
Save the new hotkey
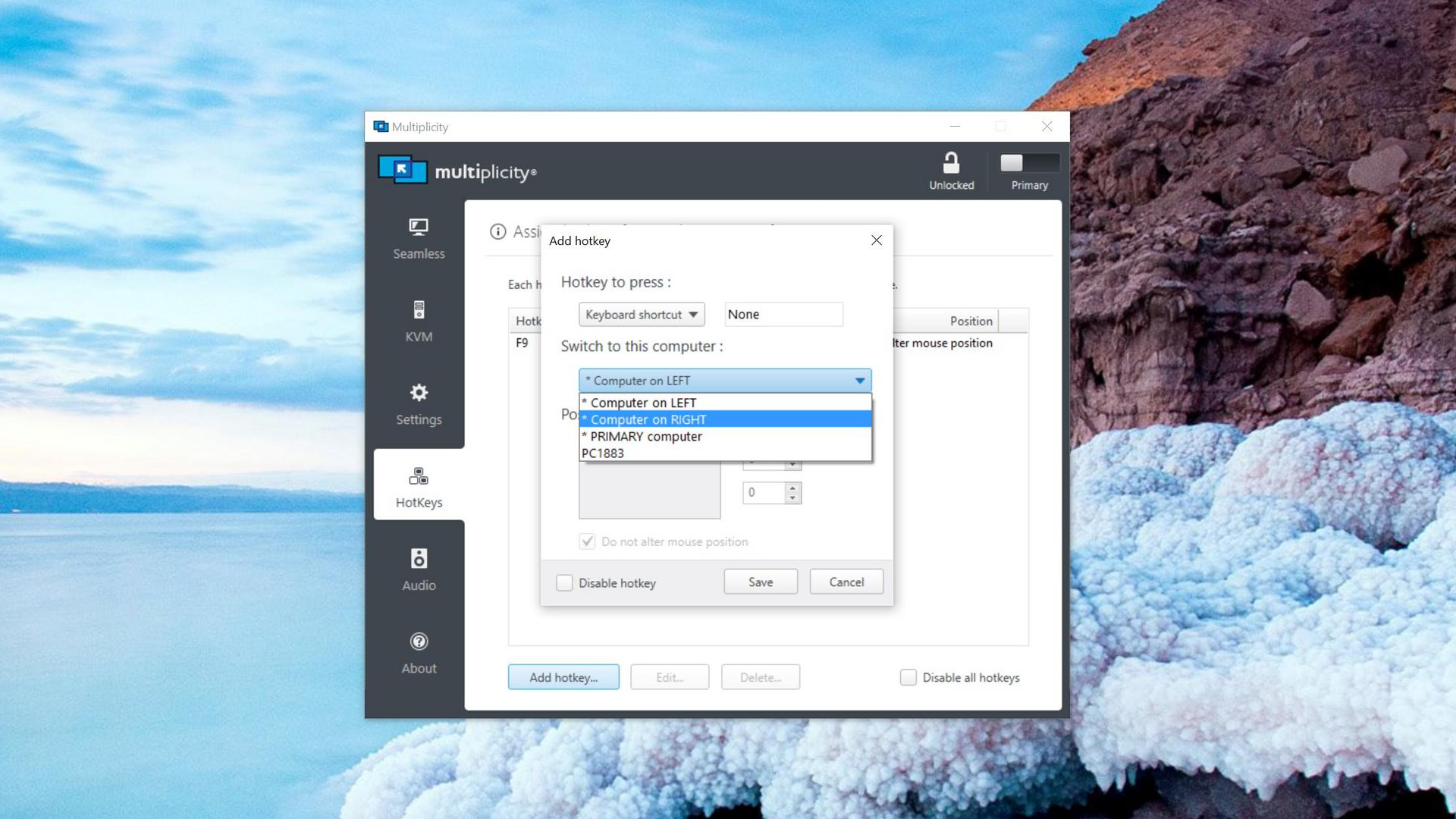(761, 582)
